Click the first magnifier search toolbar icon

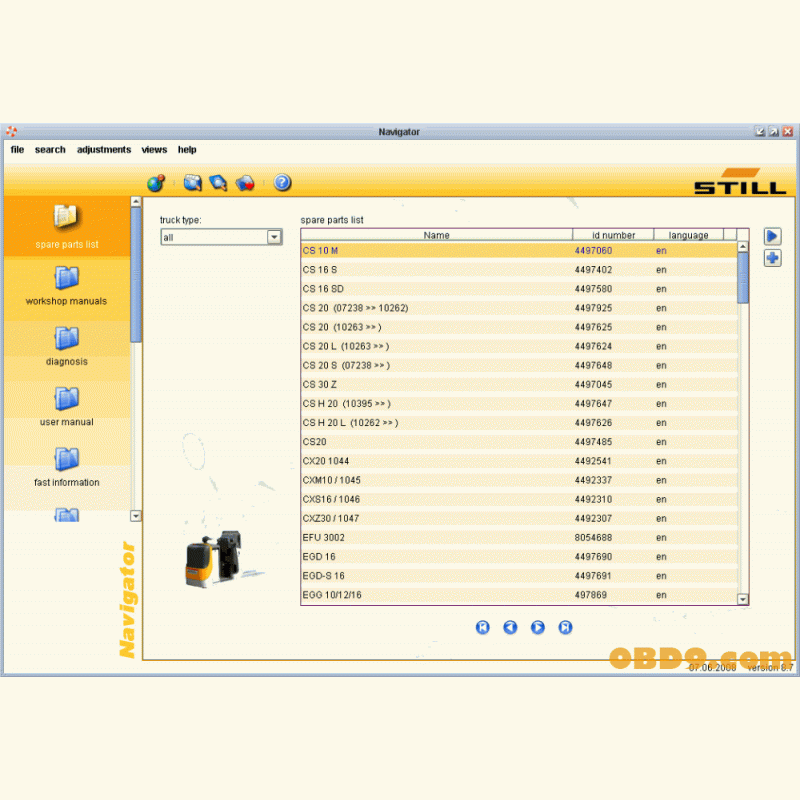[193, 183]
